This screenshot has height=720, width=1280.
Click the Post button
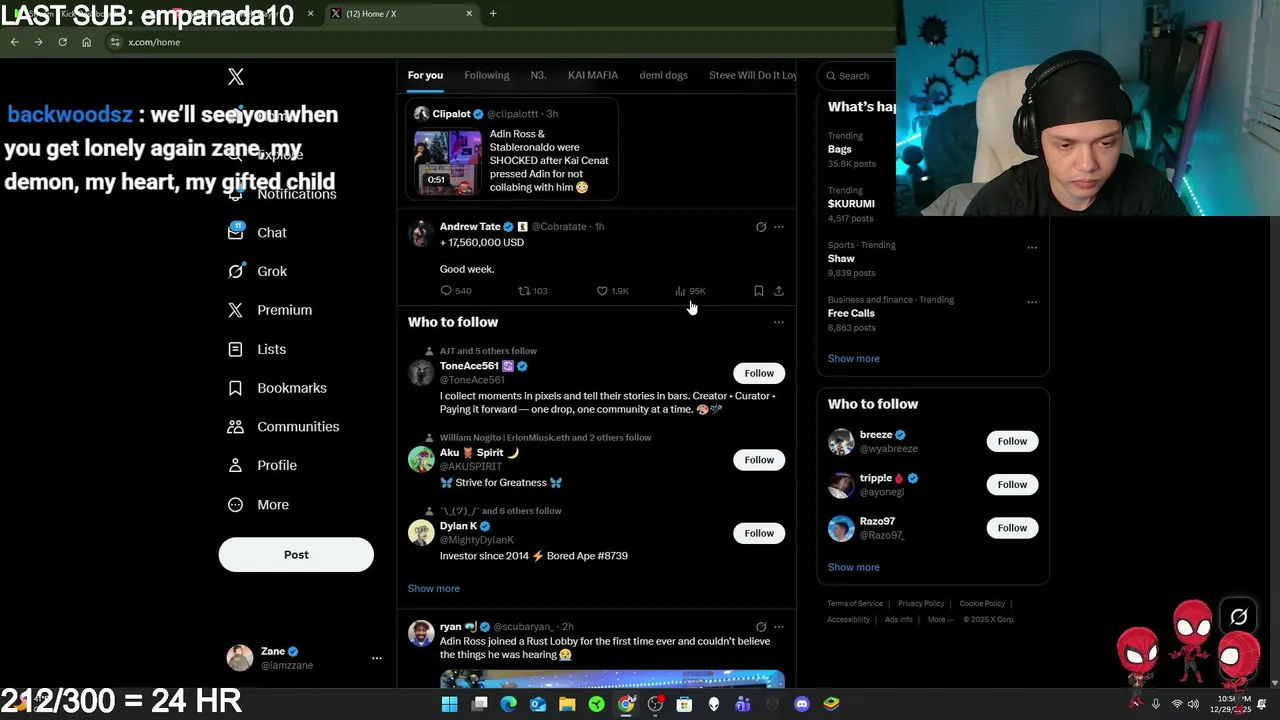click(296, 555)
